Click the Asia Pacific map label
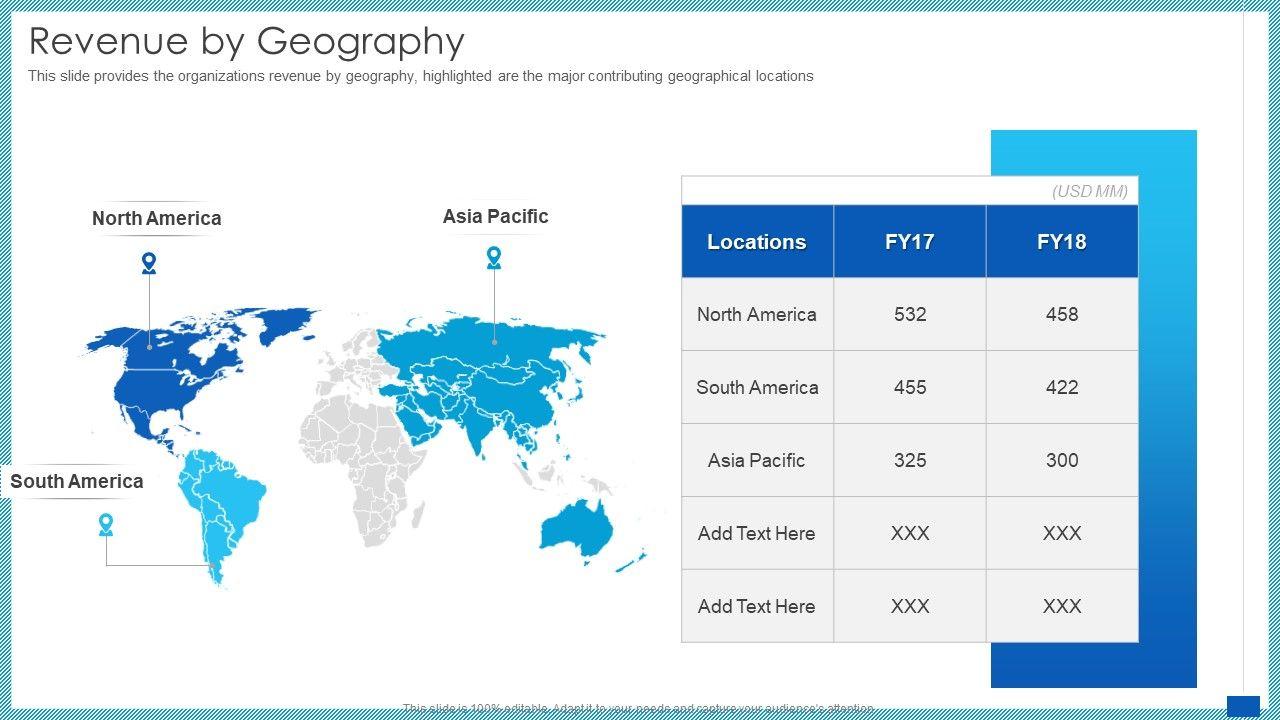 495,216
